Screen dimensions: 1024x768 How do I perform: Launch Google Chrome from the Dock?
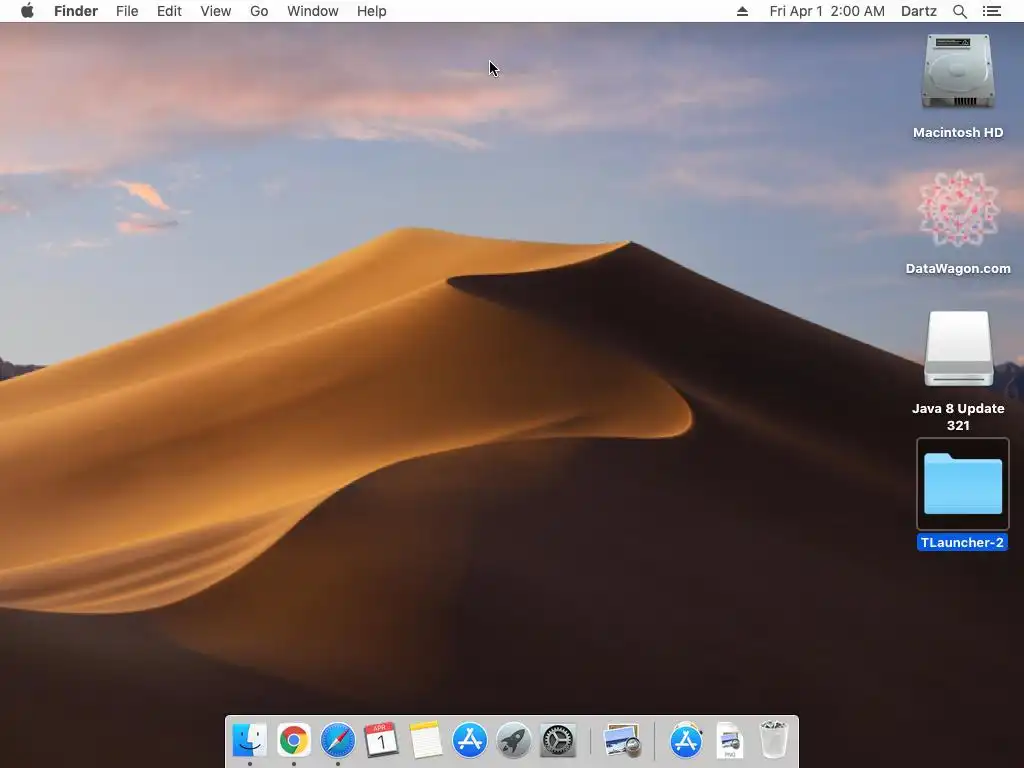[294, 740]
